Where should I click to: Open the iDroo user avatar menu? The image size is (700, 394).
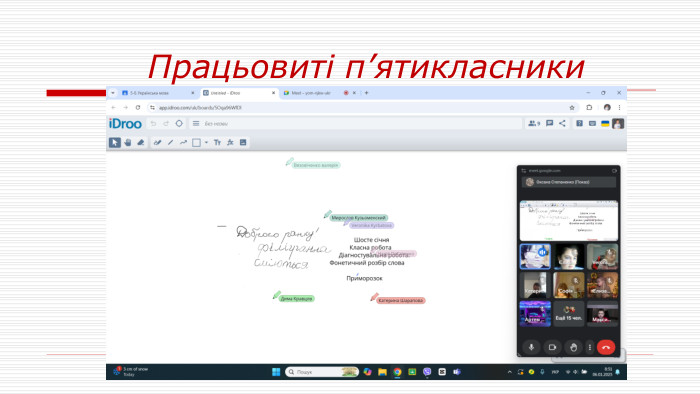point(618,124)
